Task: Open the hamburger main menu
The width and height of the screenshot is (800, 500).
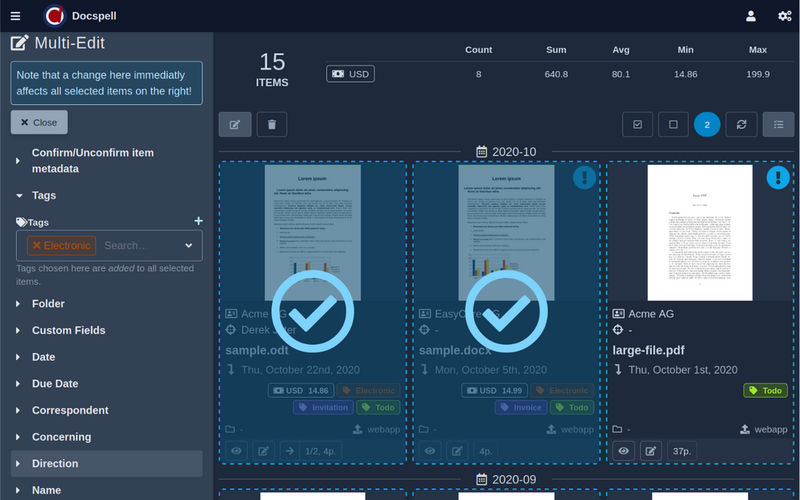Action: [15, 16]
